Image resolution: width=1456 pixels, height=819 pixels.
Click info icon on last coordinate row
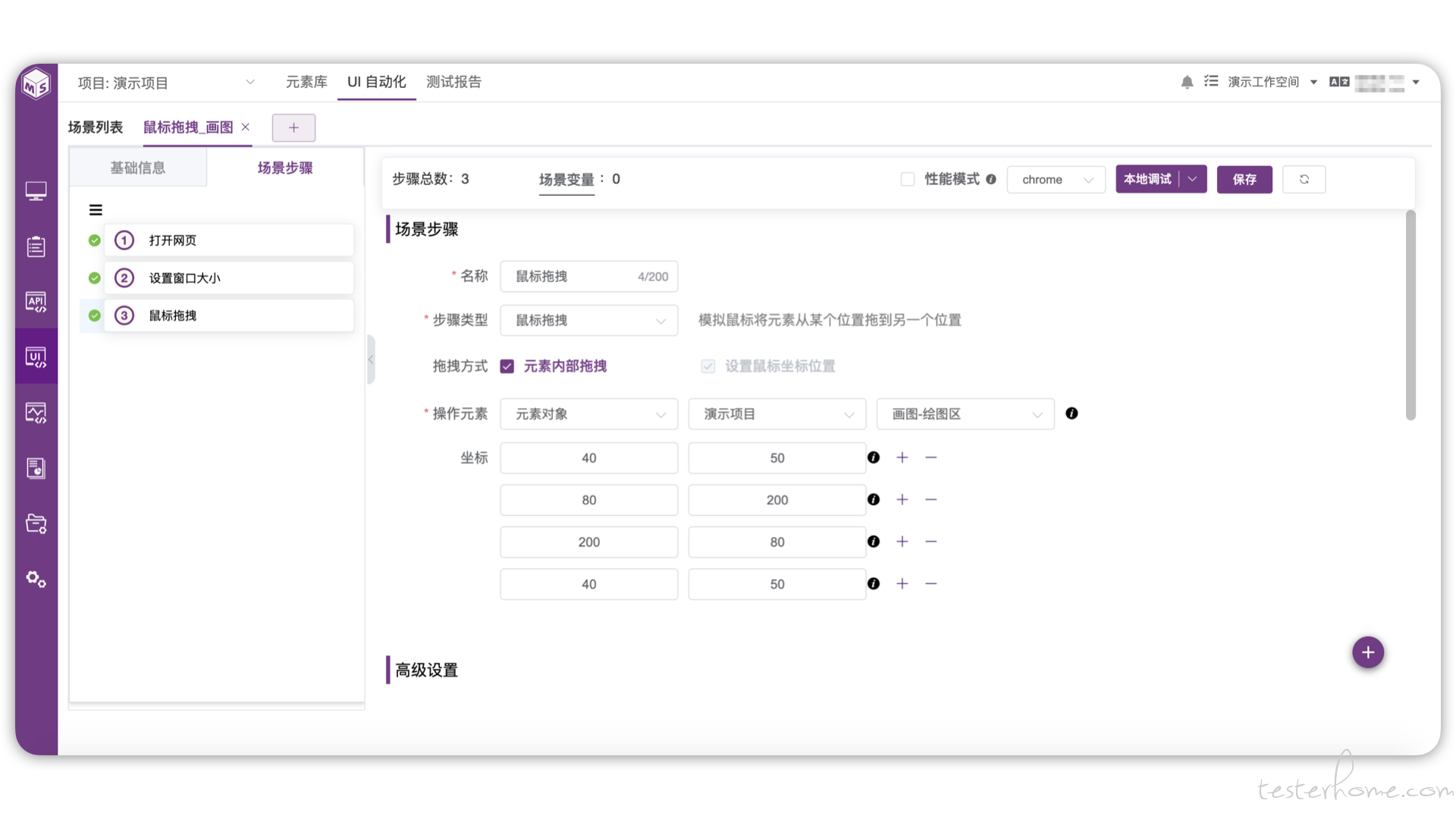pos(874,583)
